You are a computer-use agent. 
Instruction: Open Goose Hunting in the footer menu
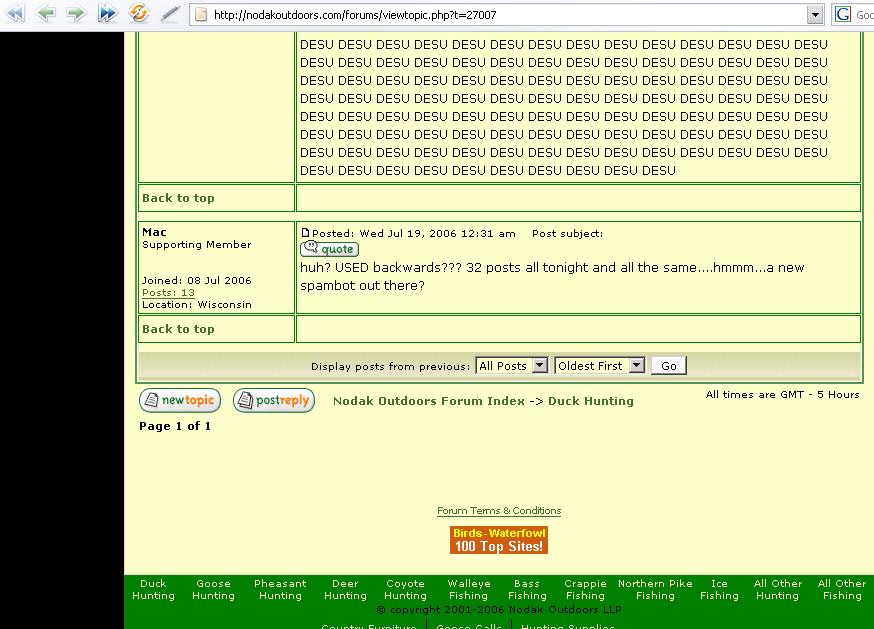point(213,589)
